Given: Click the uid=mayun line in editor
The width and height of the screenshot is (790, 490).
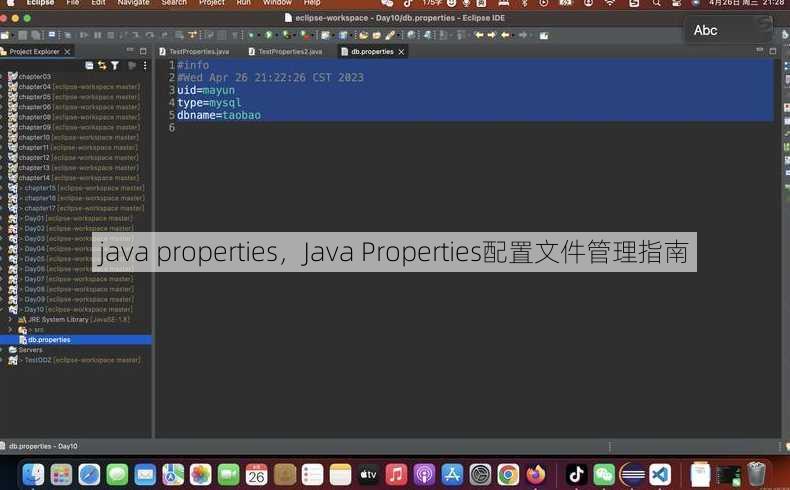Looking at the screenshot, I should click(206, 90).
